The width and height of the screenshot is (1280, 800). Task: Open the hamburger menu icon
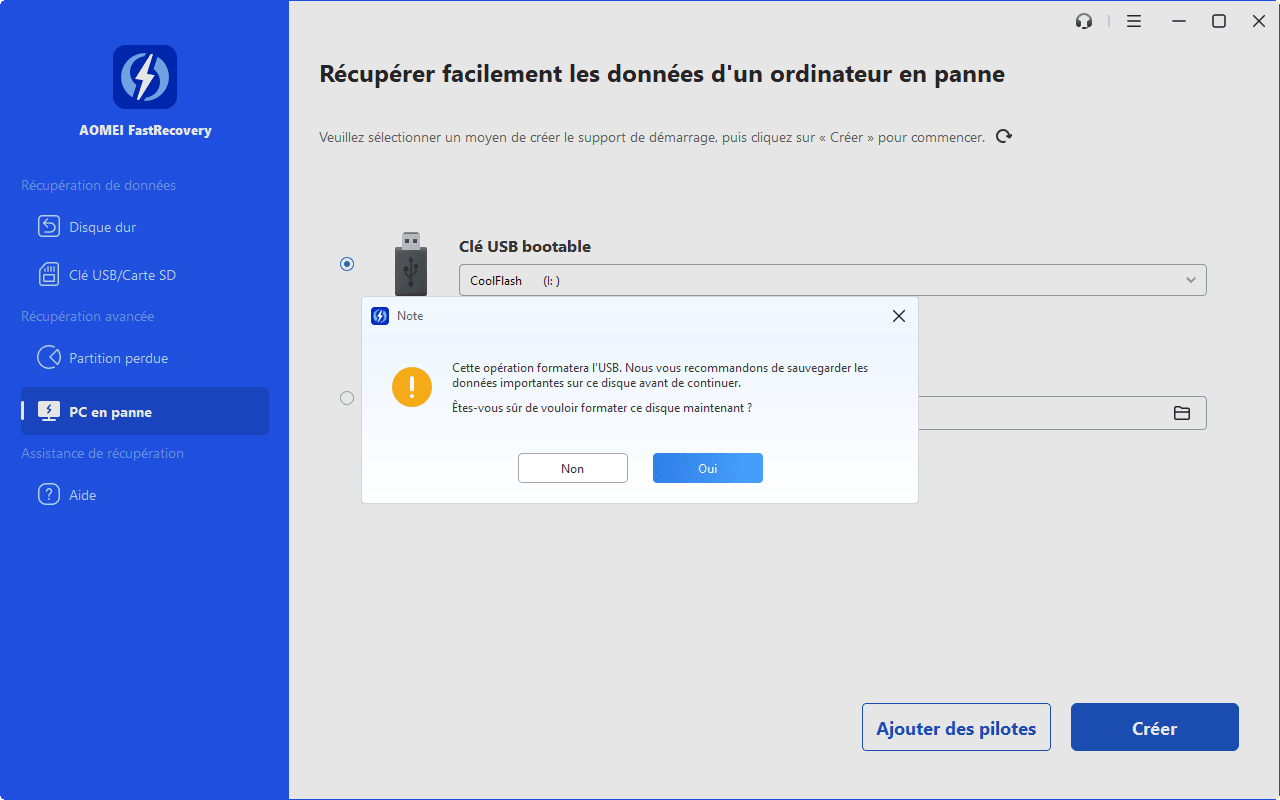pos(1134,21)
